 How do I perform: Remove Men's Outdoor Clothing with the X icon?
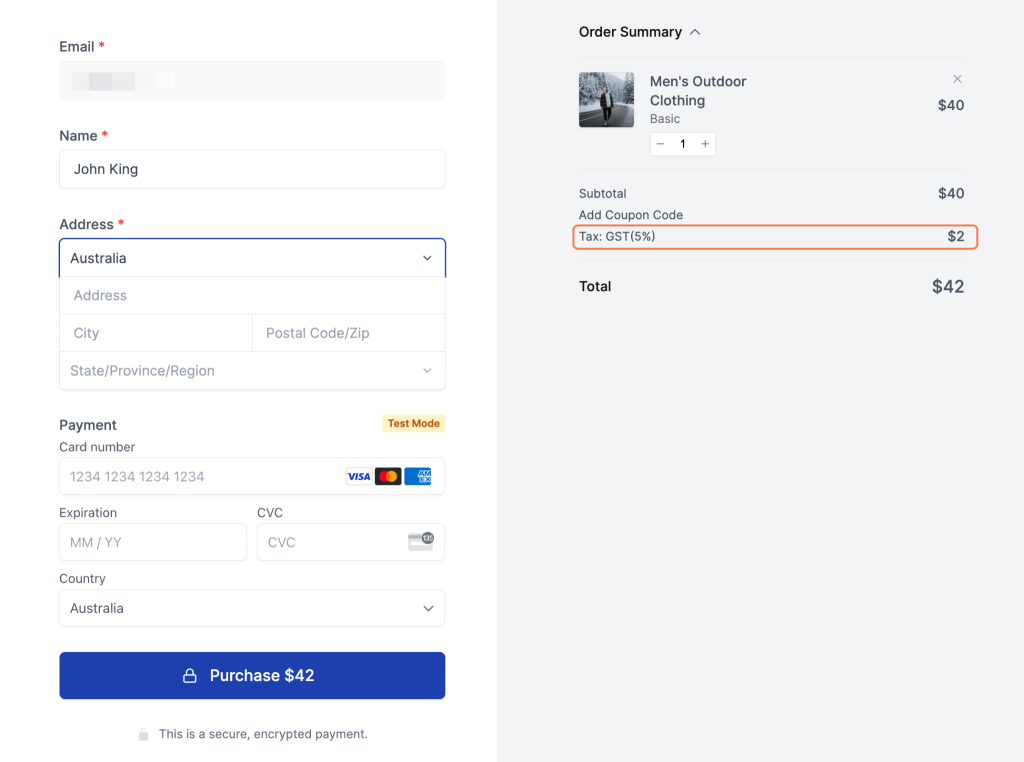pyautogui.click(x=957, y=78)
